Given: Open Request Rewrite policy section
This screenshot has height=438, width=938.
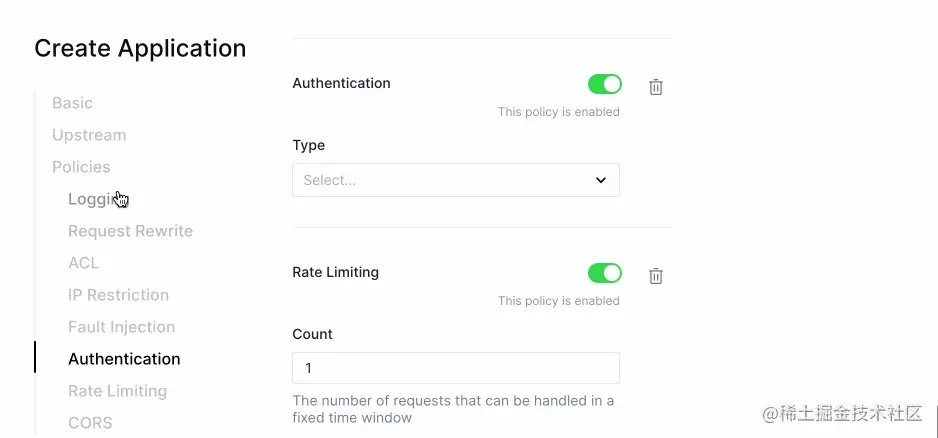Looking at the screenshot, I should [130, 231].
